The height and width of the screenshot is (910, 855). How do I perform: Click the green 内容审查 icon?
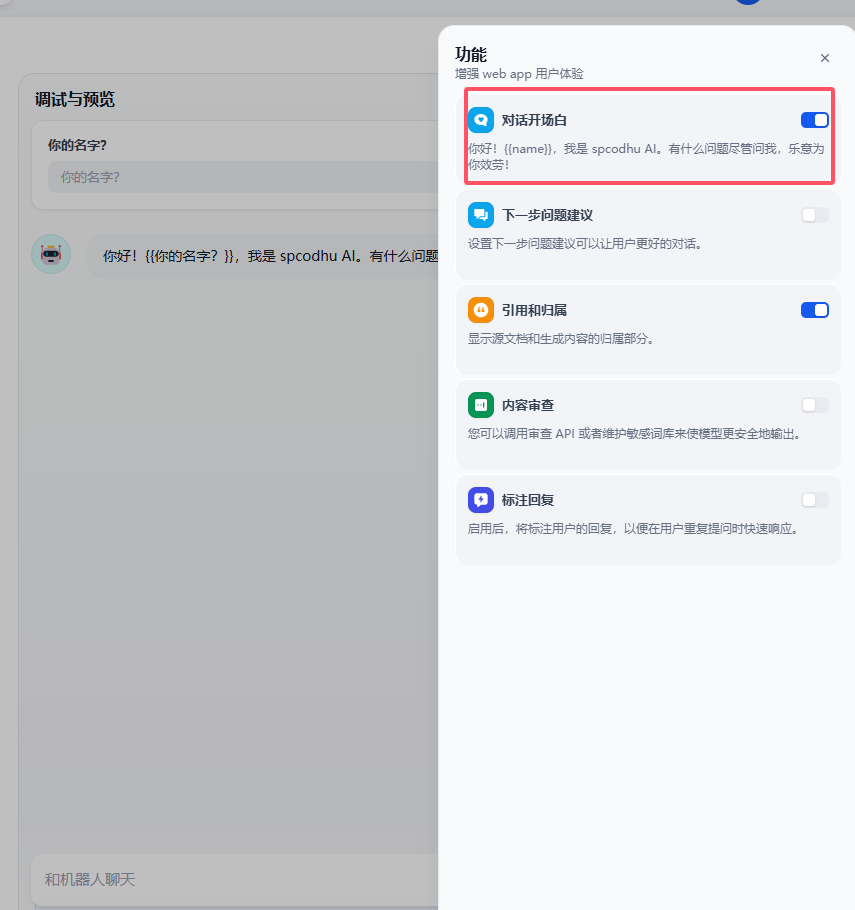[x=481, y=405]
